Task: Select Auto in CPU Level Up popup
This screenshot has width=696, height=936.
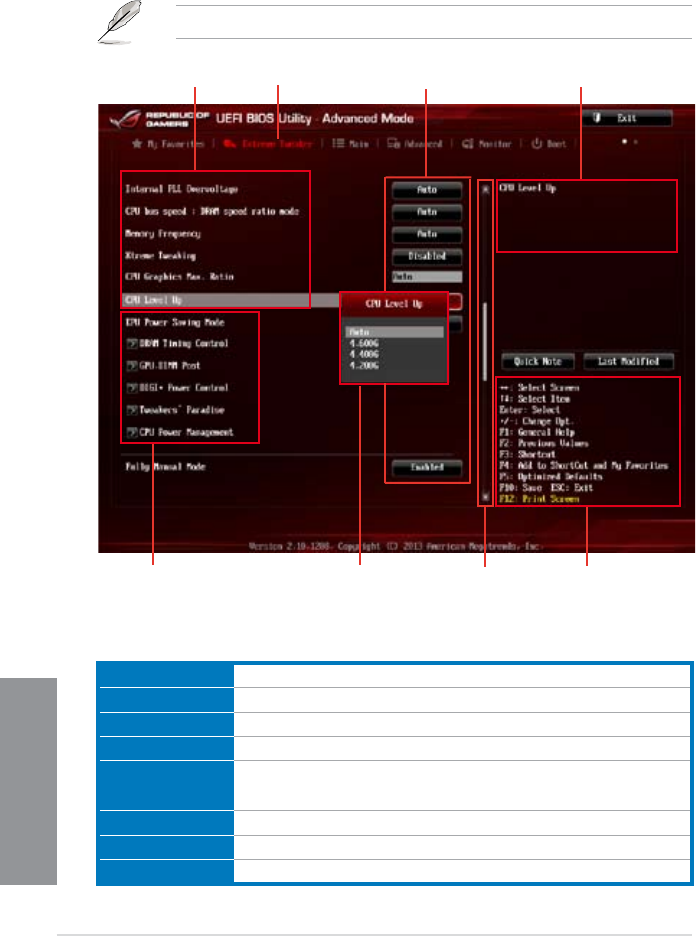Action: pos(394,332)
